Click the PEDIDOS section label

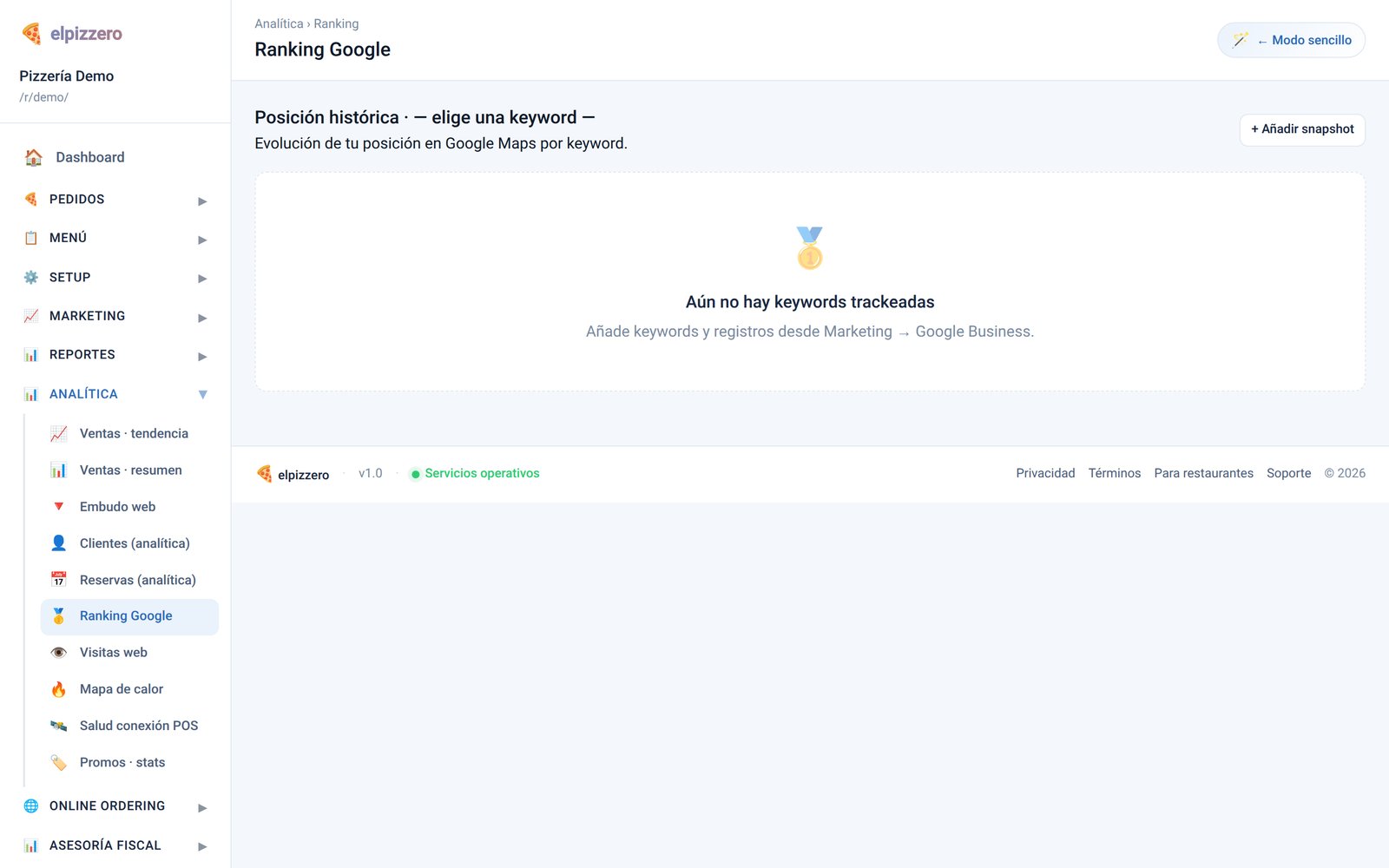point(76,199)
